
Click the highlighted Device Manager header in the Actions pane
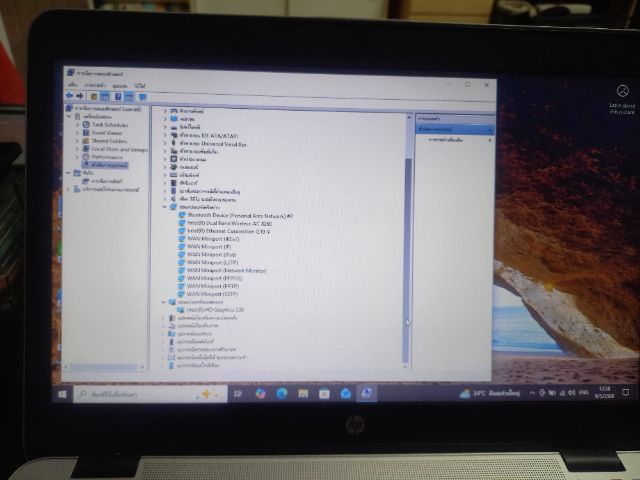[454, 129]
